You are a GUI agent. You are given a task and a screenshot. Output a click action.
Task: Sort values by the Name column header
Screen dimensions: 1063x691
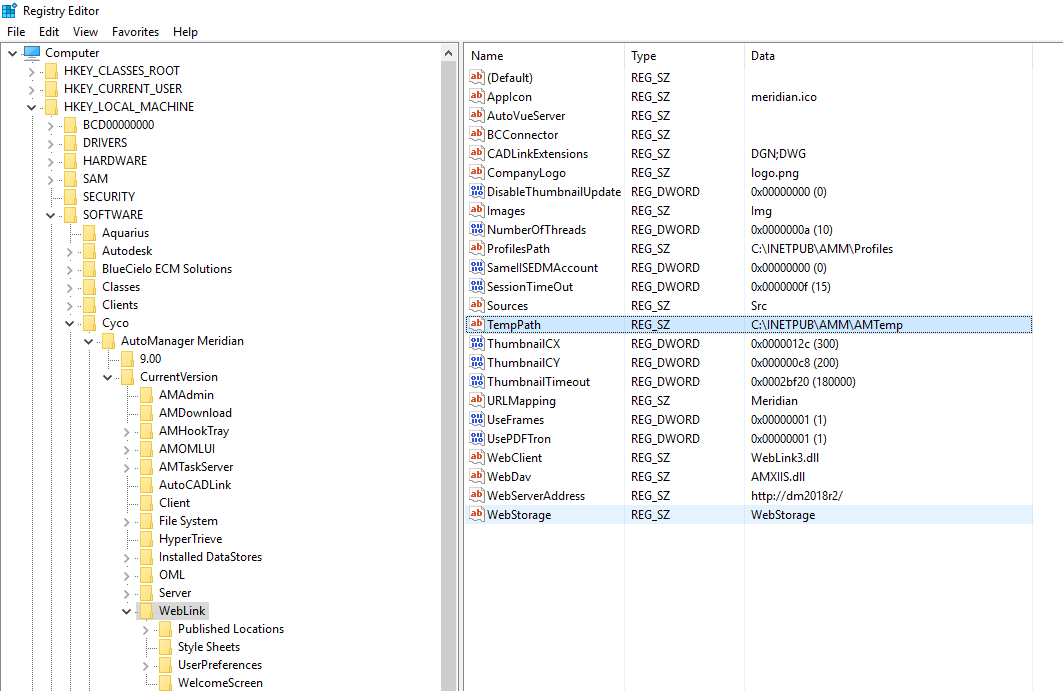(x=544, y=56)
